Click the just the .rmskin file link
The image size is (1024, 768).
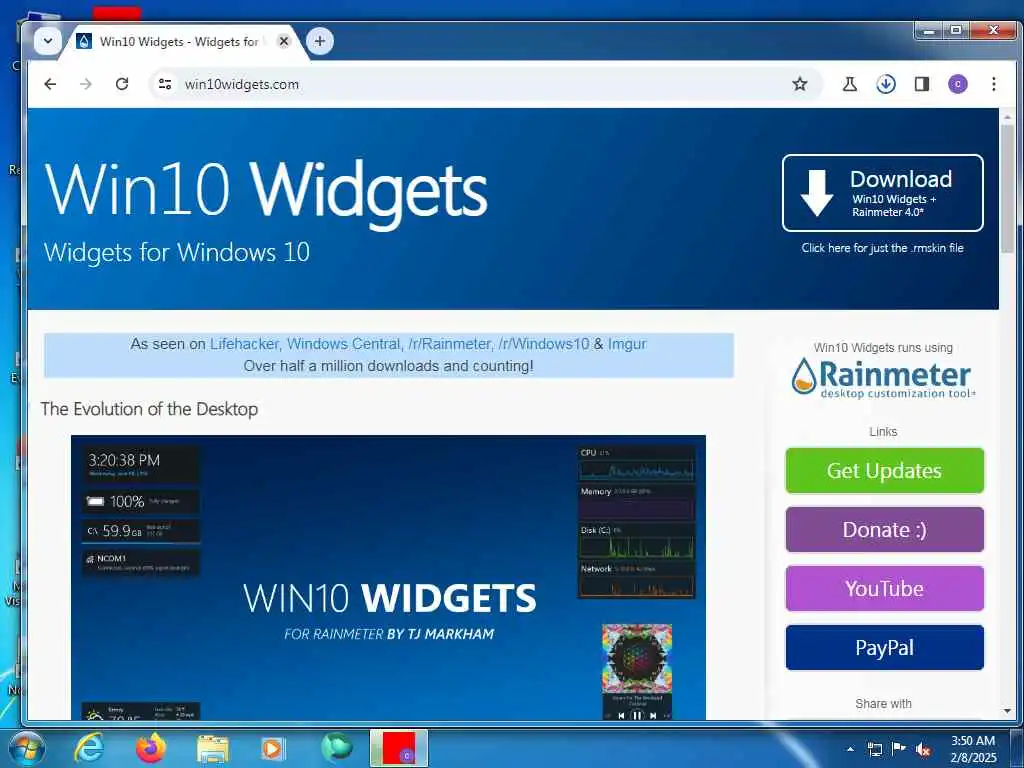click(x=882, y=248)
